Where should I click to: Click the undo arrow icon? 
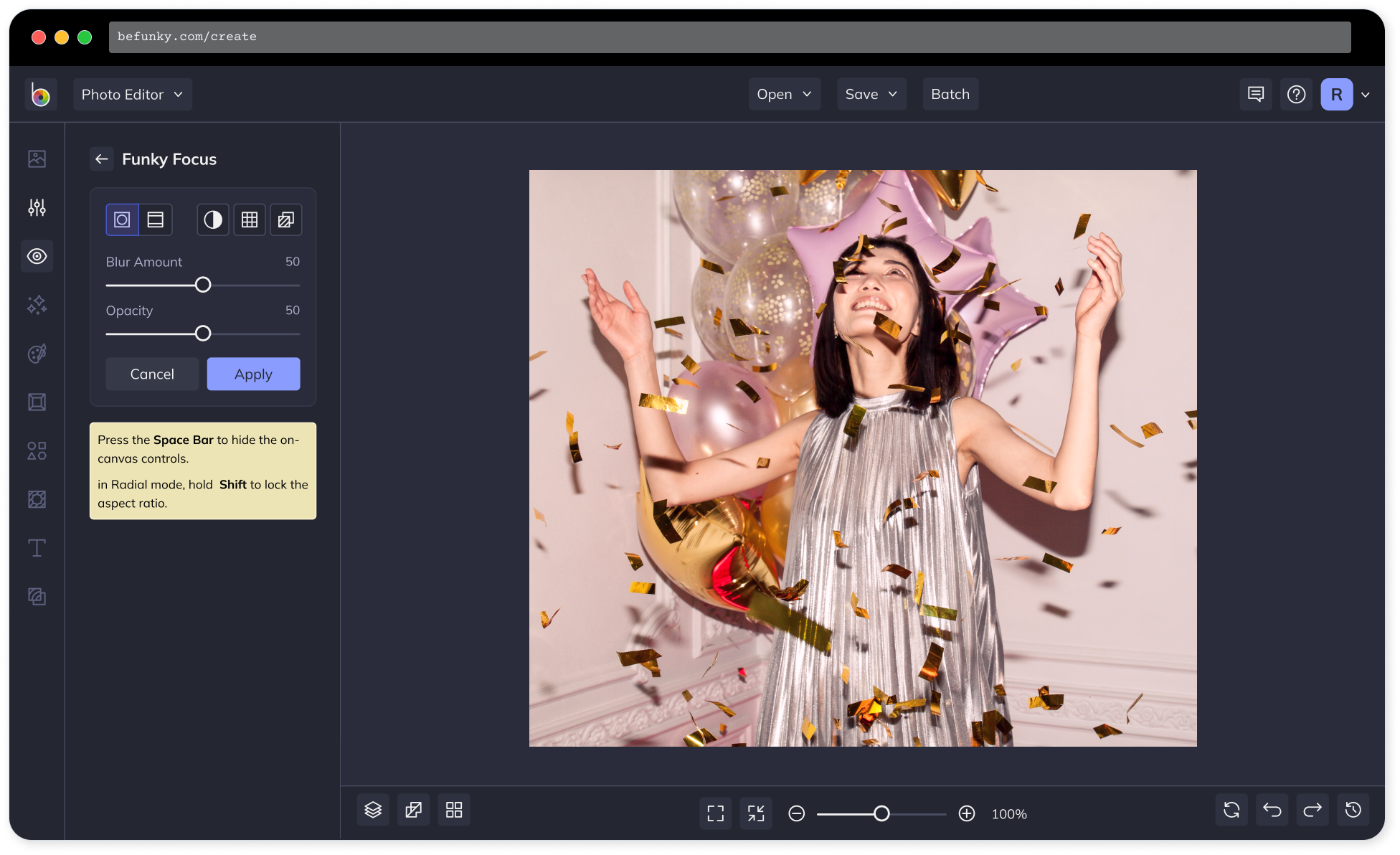(1272, 811)
